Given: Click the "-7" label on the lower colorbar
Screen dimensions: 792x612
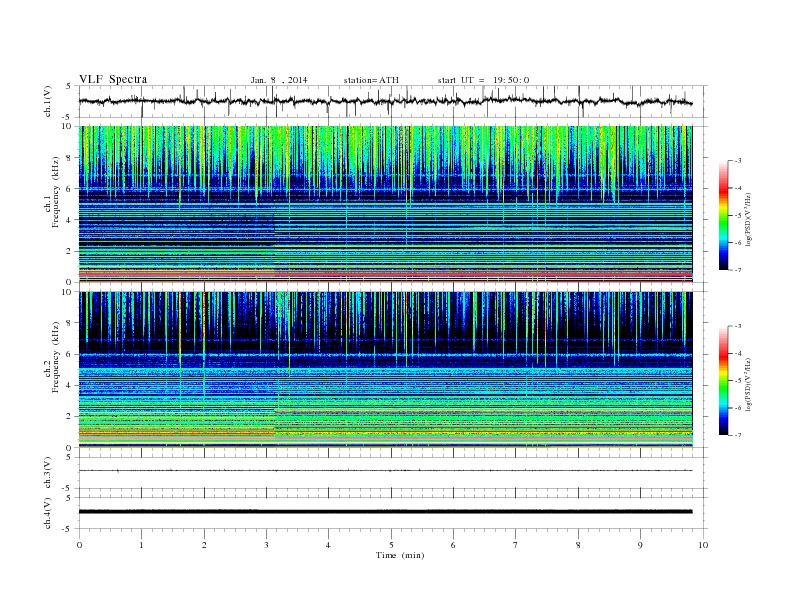Looking at the screenshot, I should pyautogui.click(x=737, y=435).
